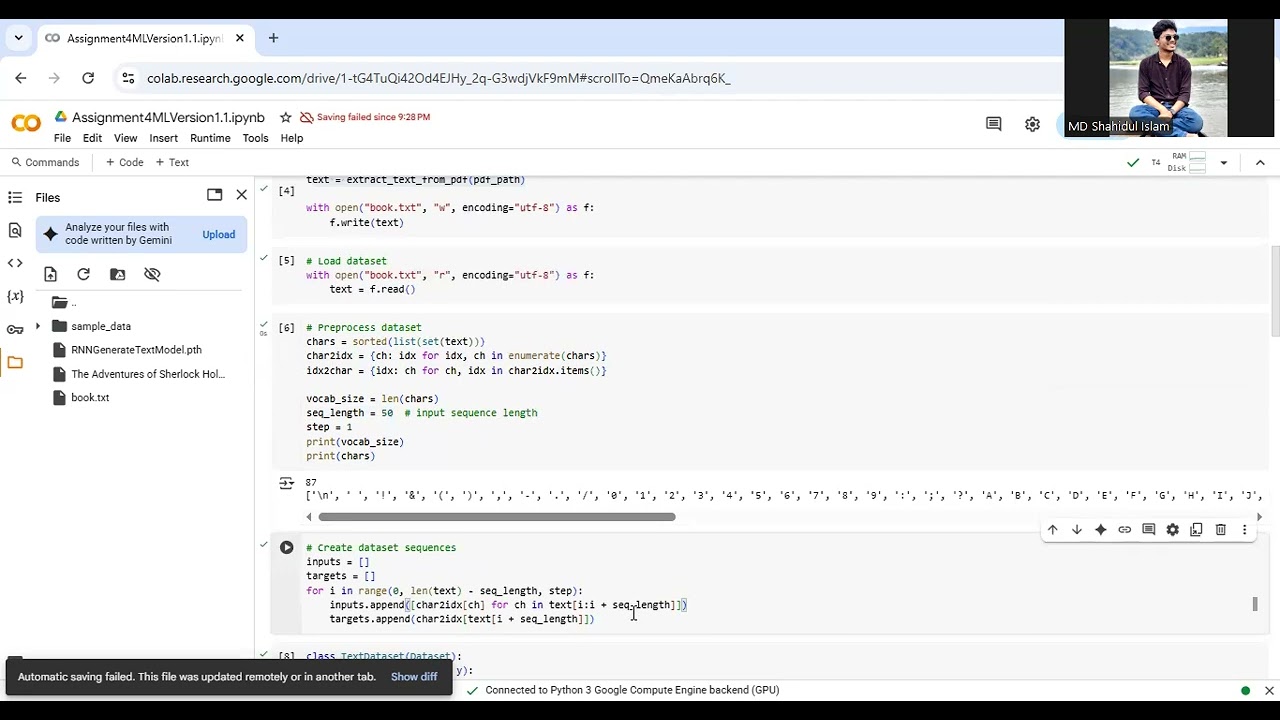Viewport: 1280px width, 720px height.
Task: Open the Help menu
Action: pyautogui.click(x=291, y=138)
